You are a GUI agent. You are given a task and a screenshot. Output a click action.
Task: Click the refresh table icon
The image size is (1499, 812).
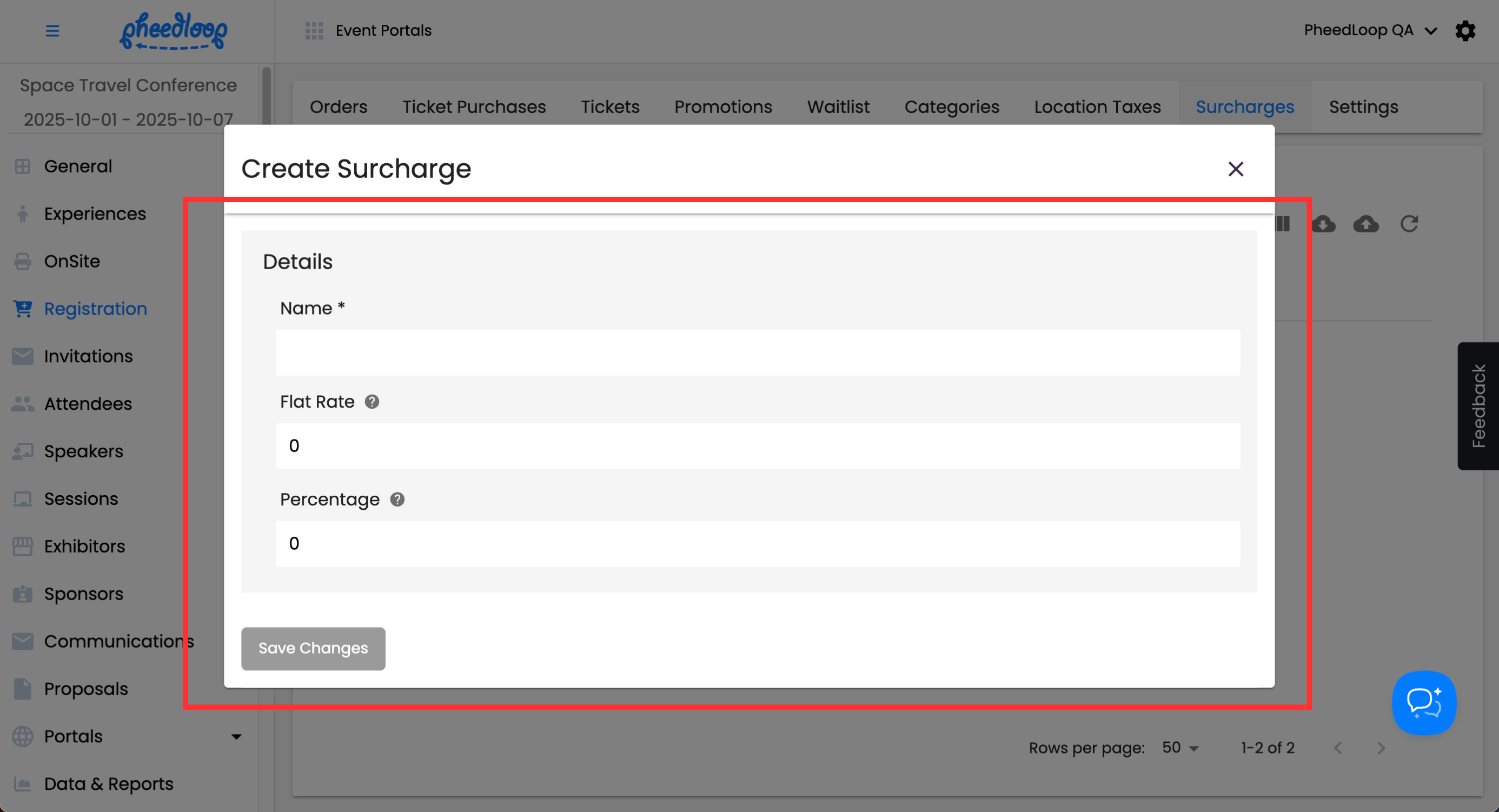coord(1409,224)
